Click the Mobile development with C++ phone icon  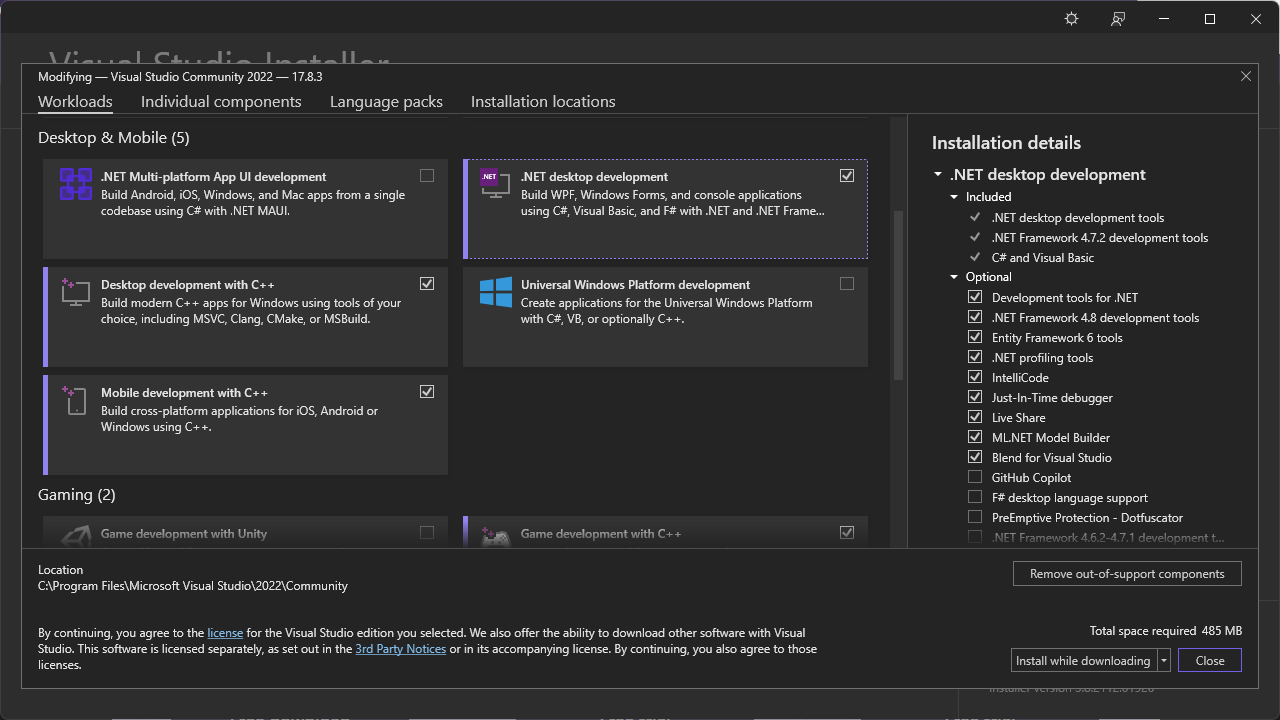[75, 400]
